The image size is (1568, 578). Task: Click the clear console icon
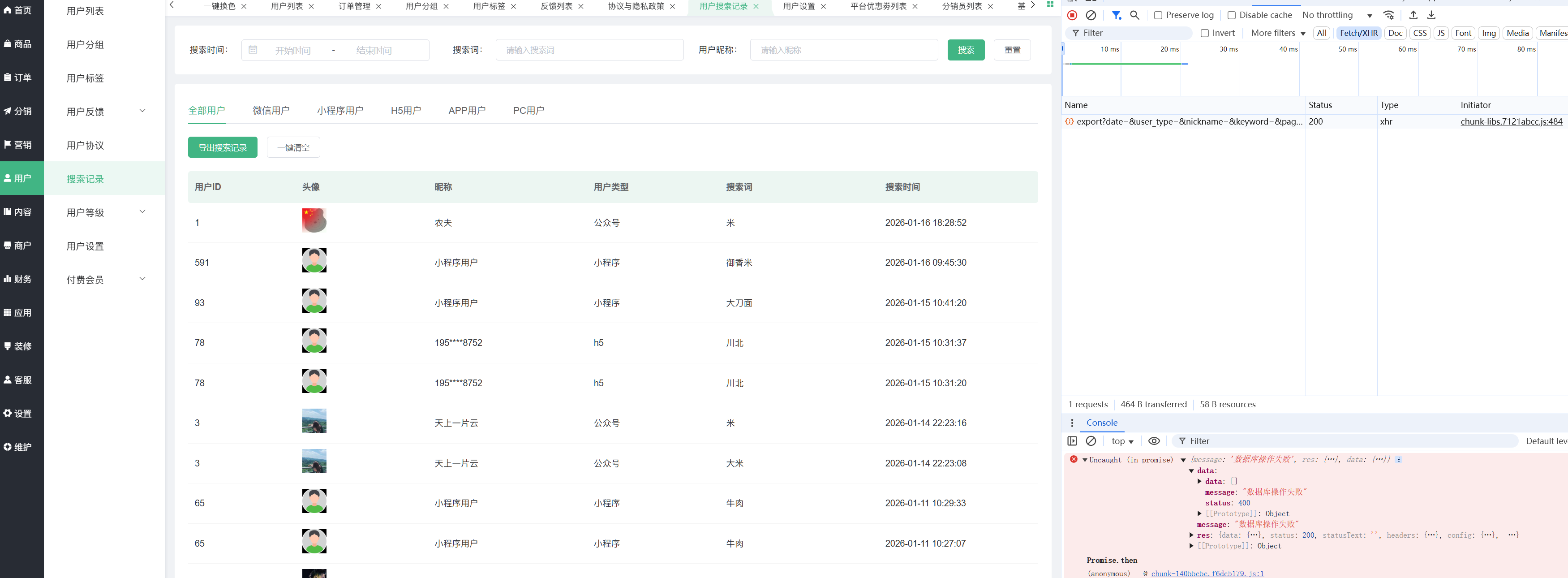coord(1091,441)
